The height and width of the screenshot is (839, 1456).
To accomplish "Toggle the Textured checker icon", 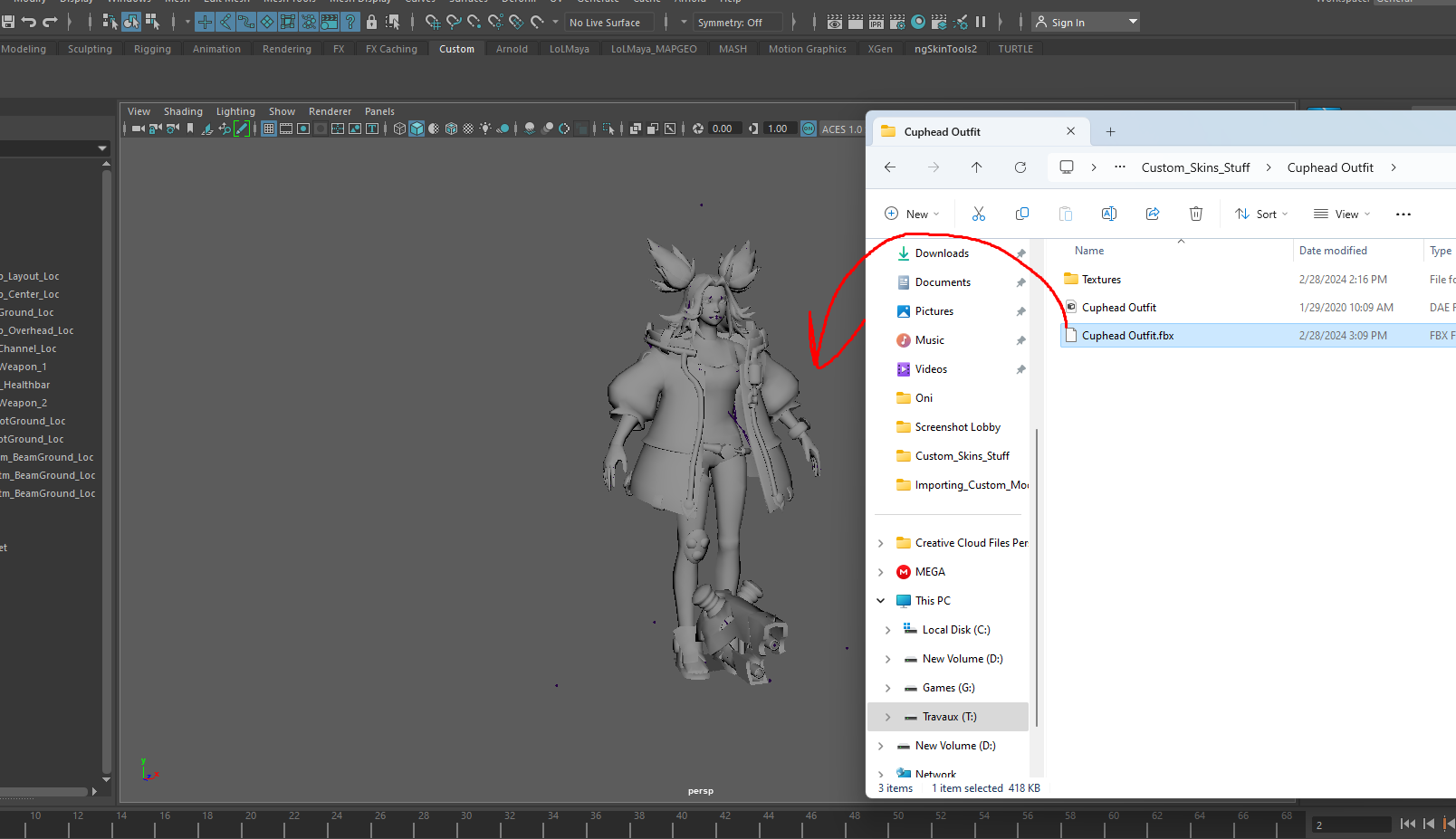I will (x=468, y=129).
